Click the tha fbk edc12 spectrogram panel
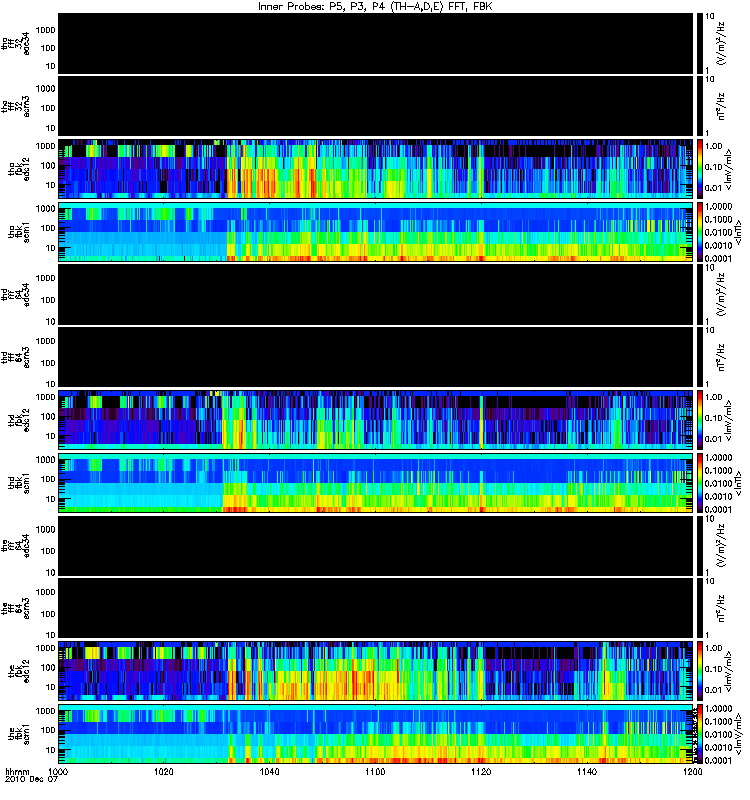Screen dimensions: 750x800 click(376, 169)
